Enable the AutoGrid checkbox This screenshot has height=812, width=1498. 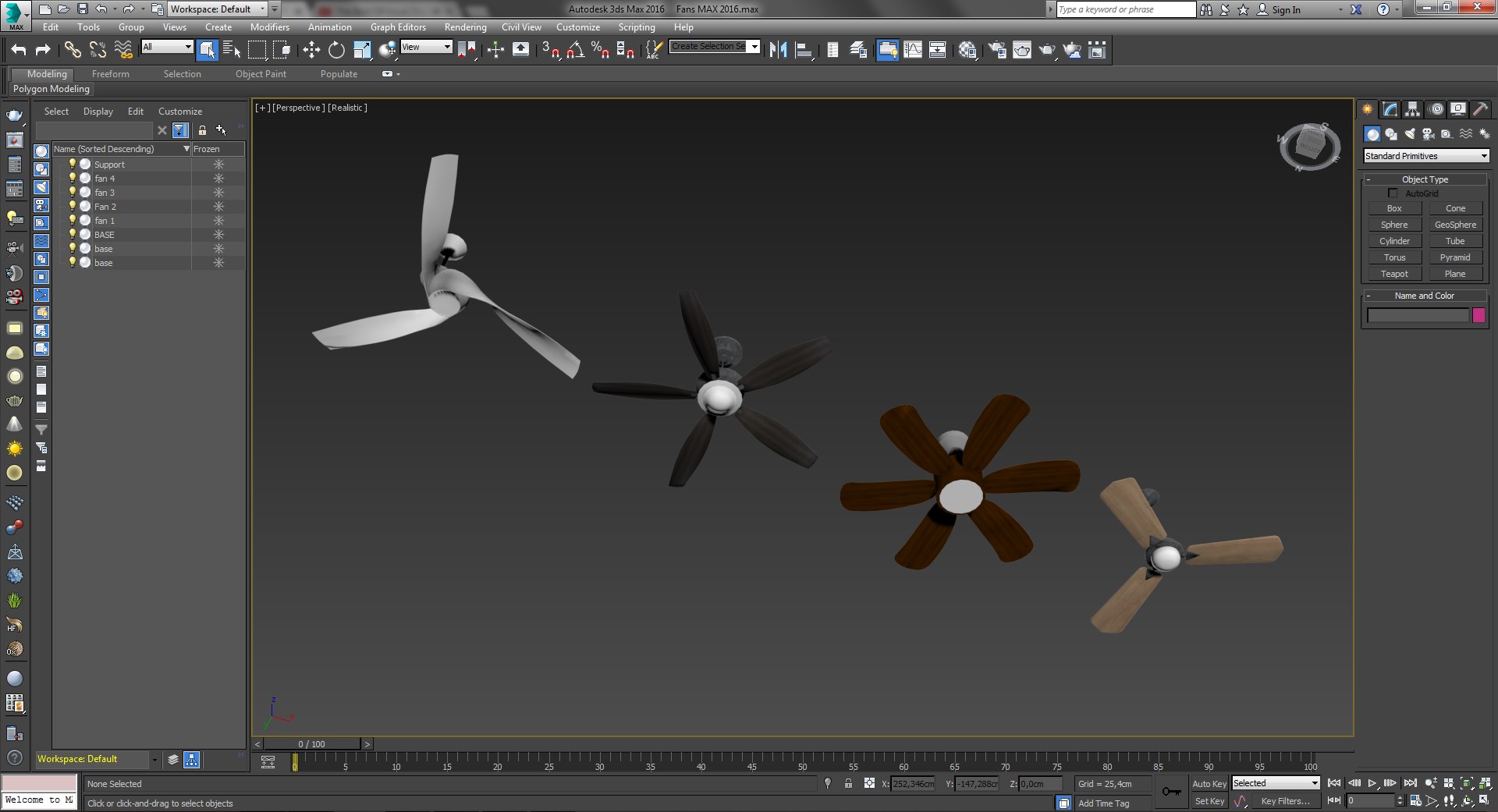click(1393, 193)
